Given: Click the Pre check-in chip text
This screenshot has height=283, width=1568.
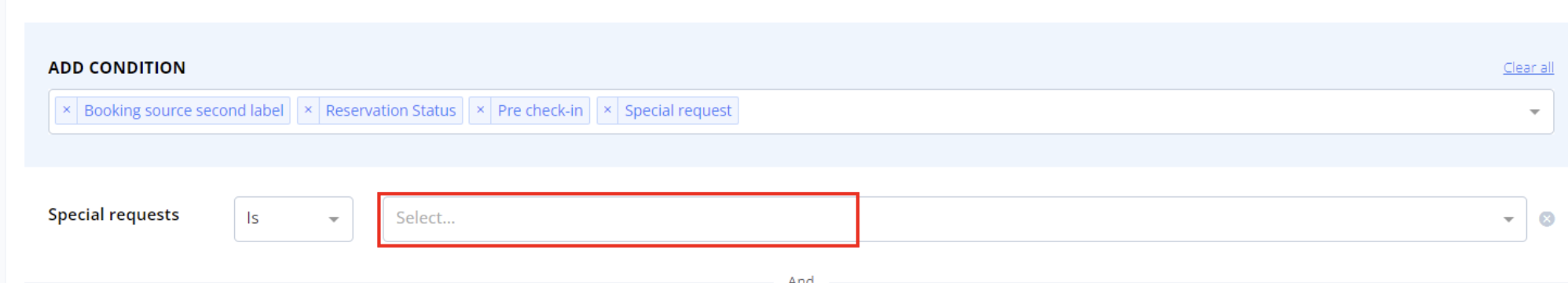Looking at the screenshot, I should [x=540, y=111].
